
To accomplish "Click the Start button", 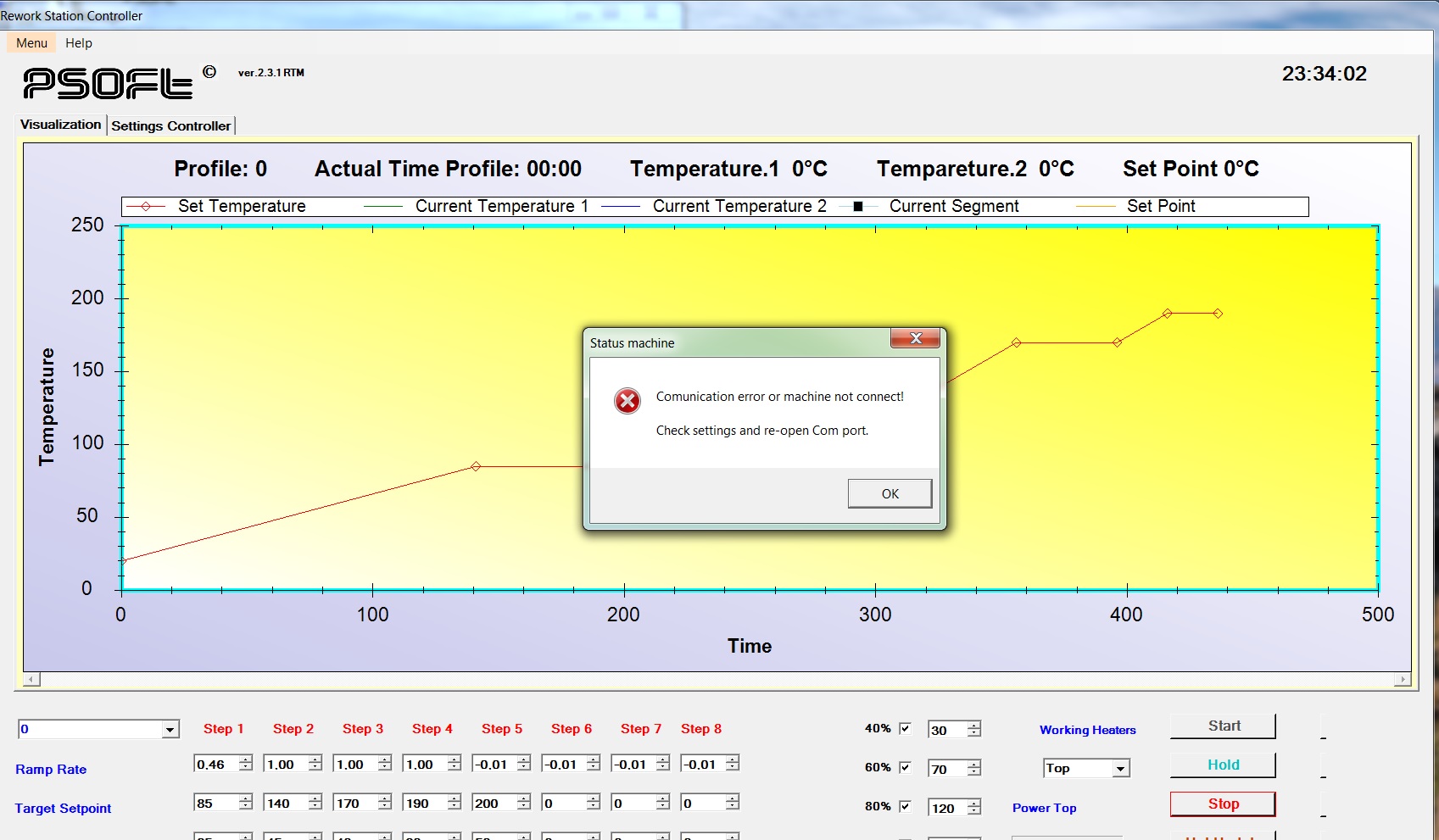I will [x=1224, y=726].
